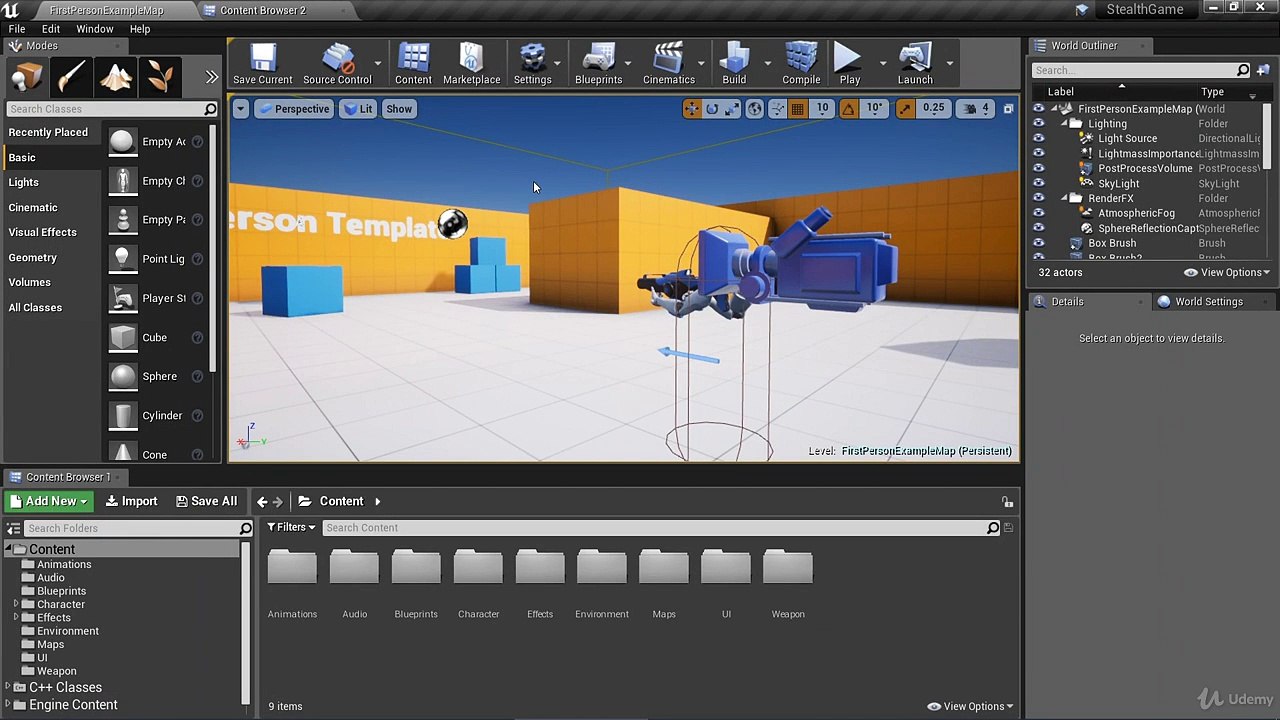Open Content browser toolbar icon

413,65
